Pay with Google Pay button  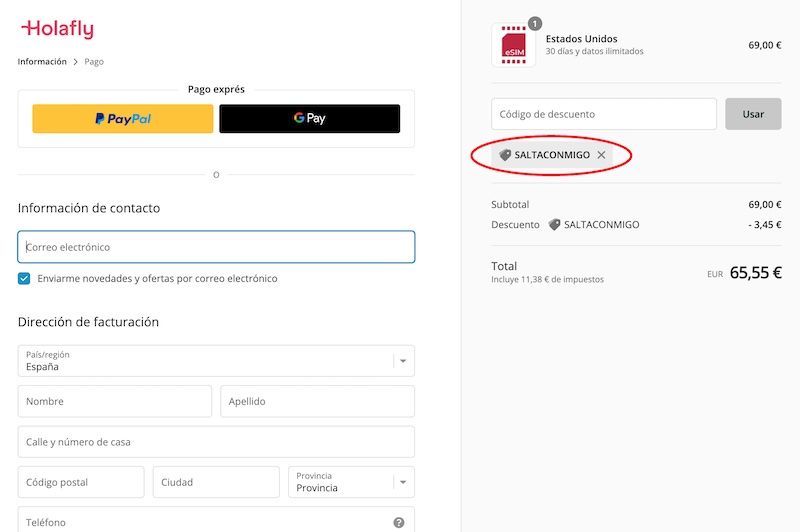tap(310, 119)
